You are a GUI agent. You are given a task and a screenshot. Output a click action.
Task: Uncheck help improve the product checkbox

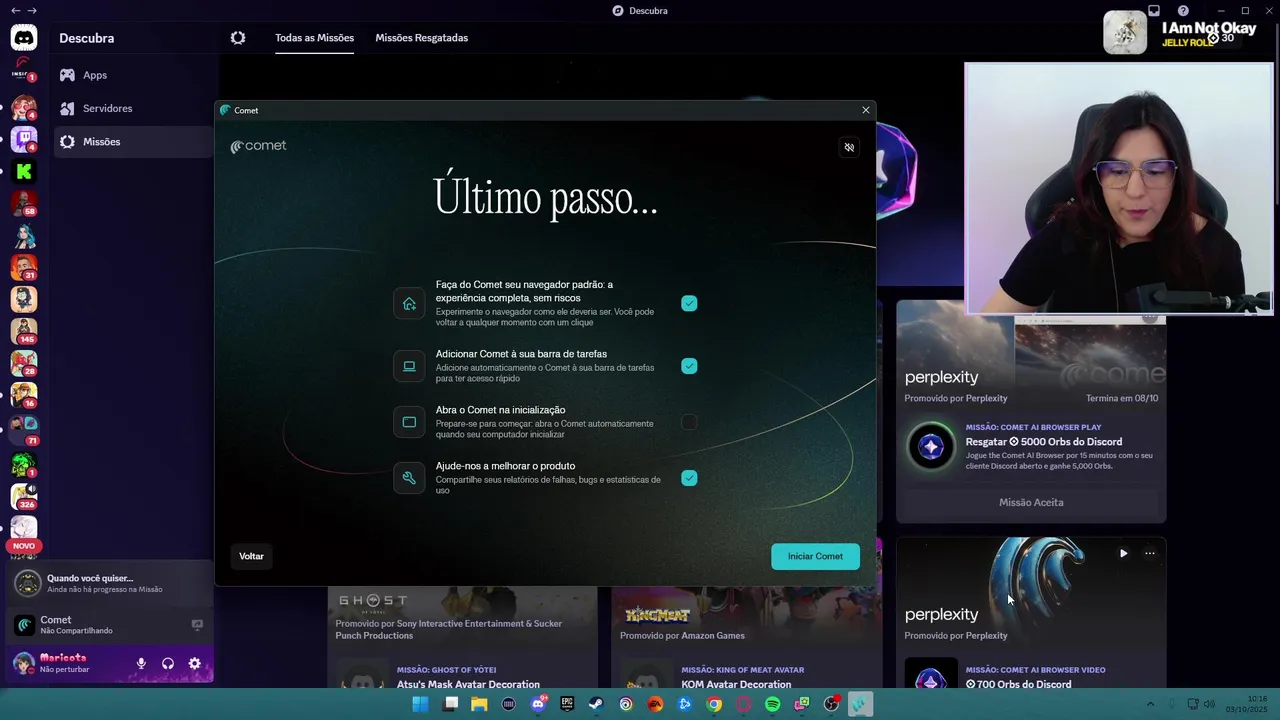coord(689,478)
